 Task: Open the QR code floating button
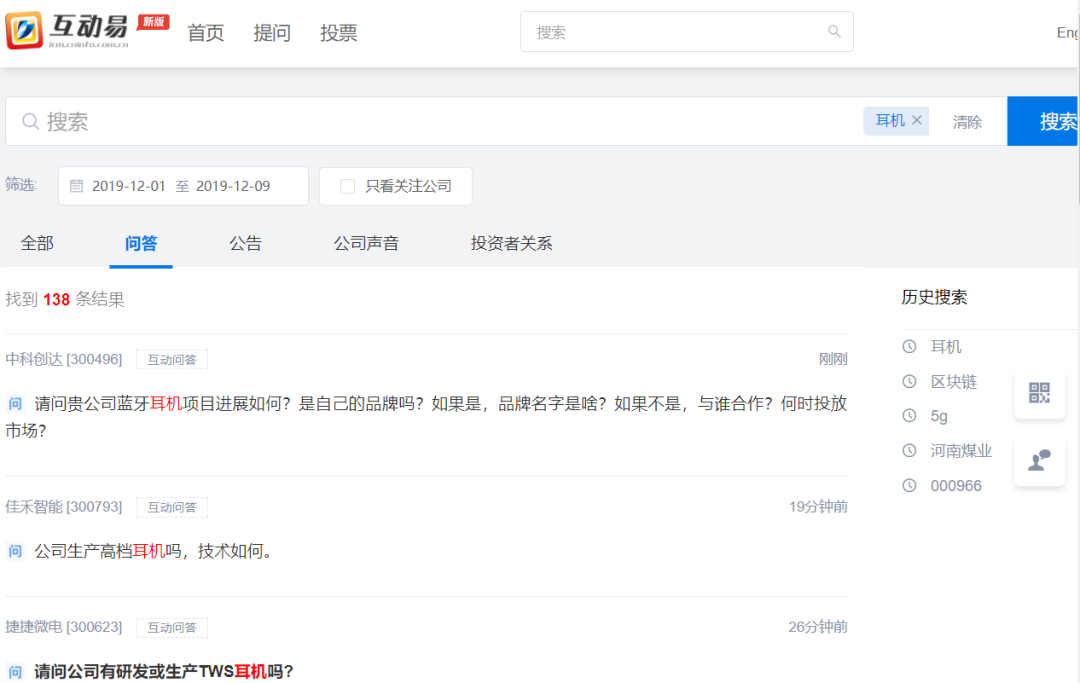pos(1039,393)
